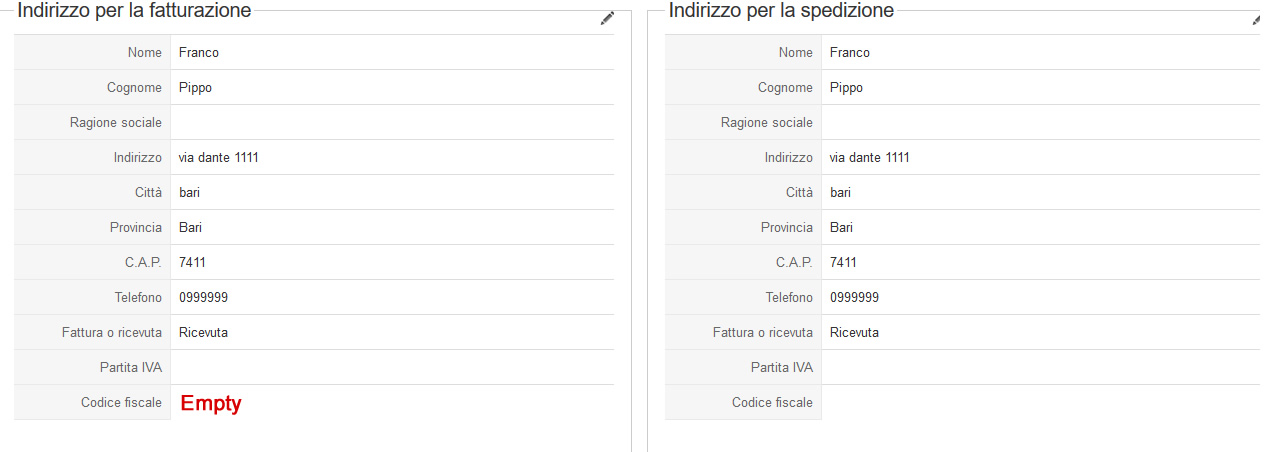This screenshot has width=1284, height=452.
Task: Select the billing Nome value Franco
Action: (199, 53)
